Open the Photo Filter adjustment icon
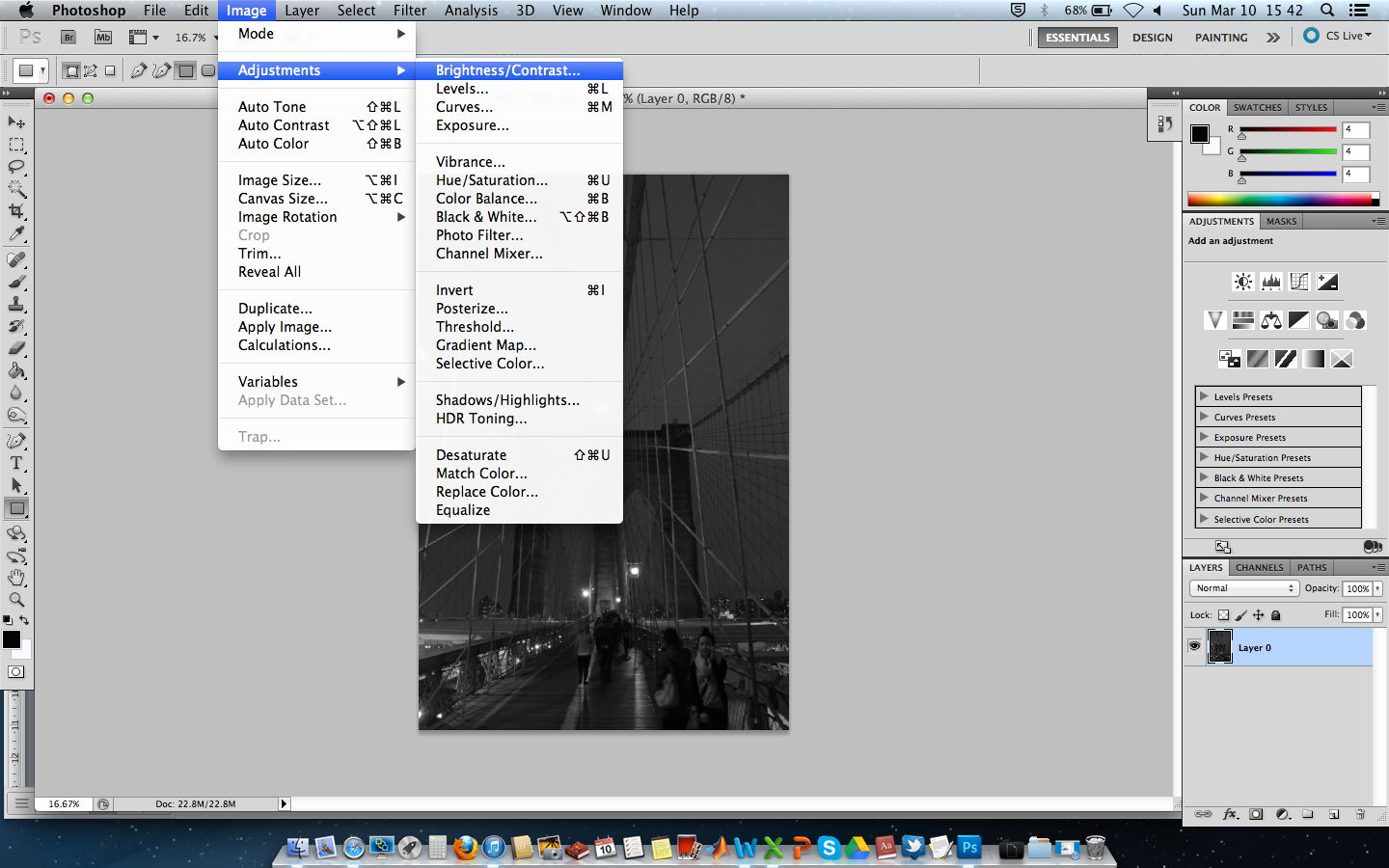This screenshot has width=1389, height=868. point(1327,320)
